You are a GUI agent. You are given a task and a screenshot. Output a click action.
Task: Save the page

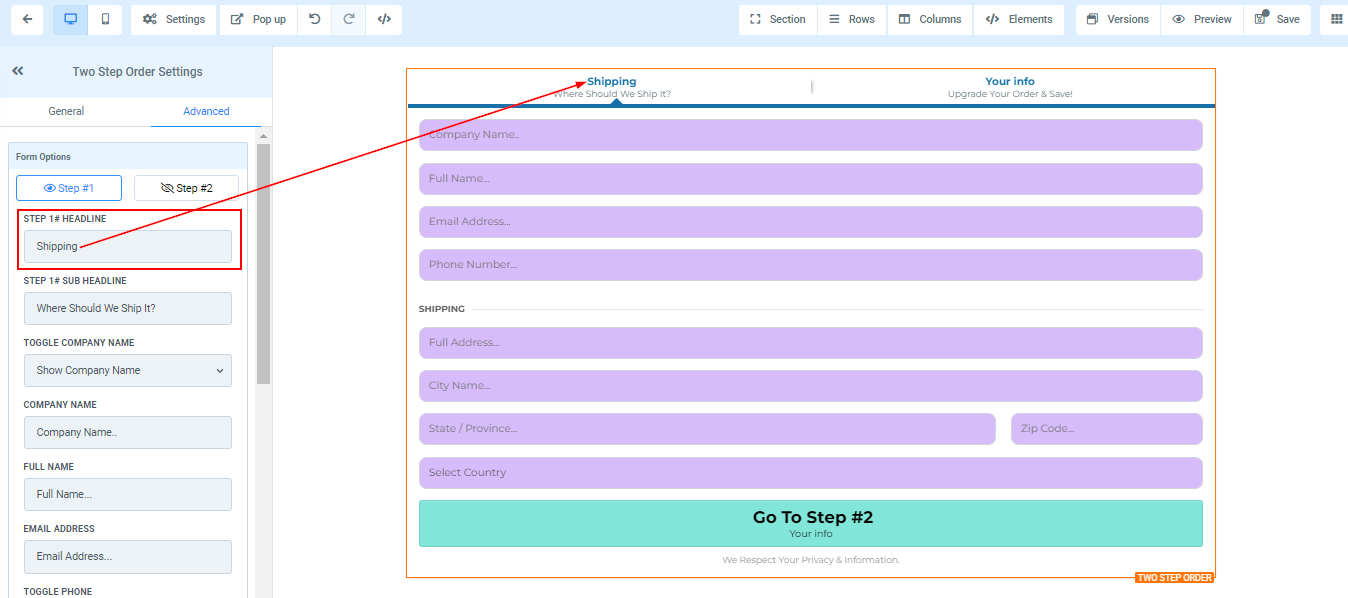[x=1277, y=19]
